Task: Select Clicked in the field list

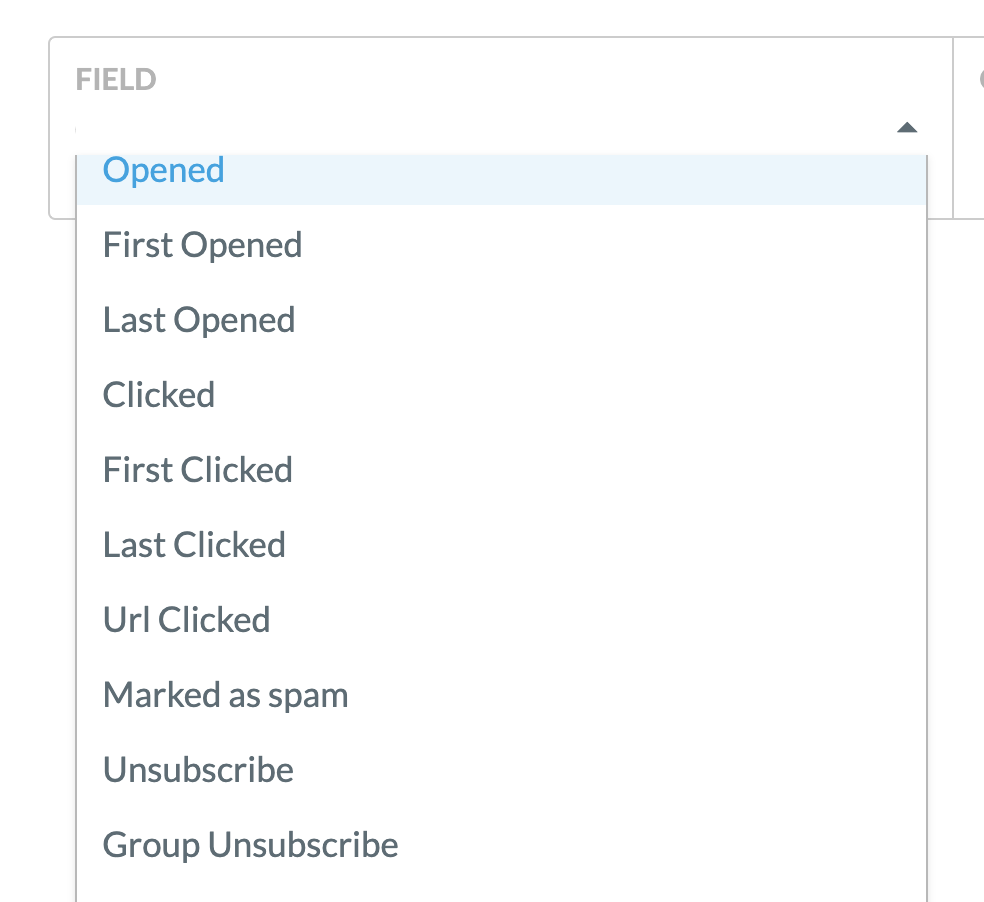Action: tap(501, 395)
